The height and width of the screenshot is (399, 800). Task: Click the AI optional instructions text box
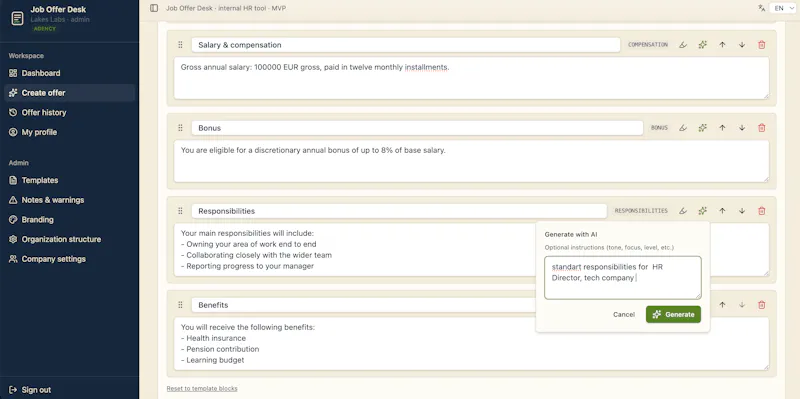(623, 278)
